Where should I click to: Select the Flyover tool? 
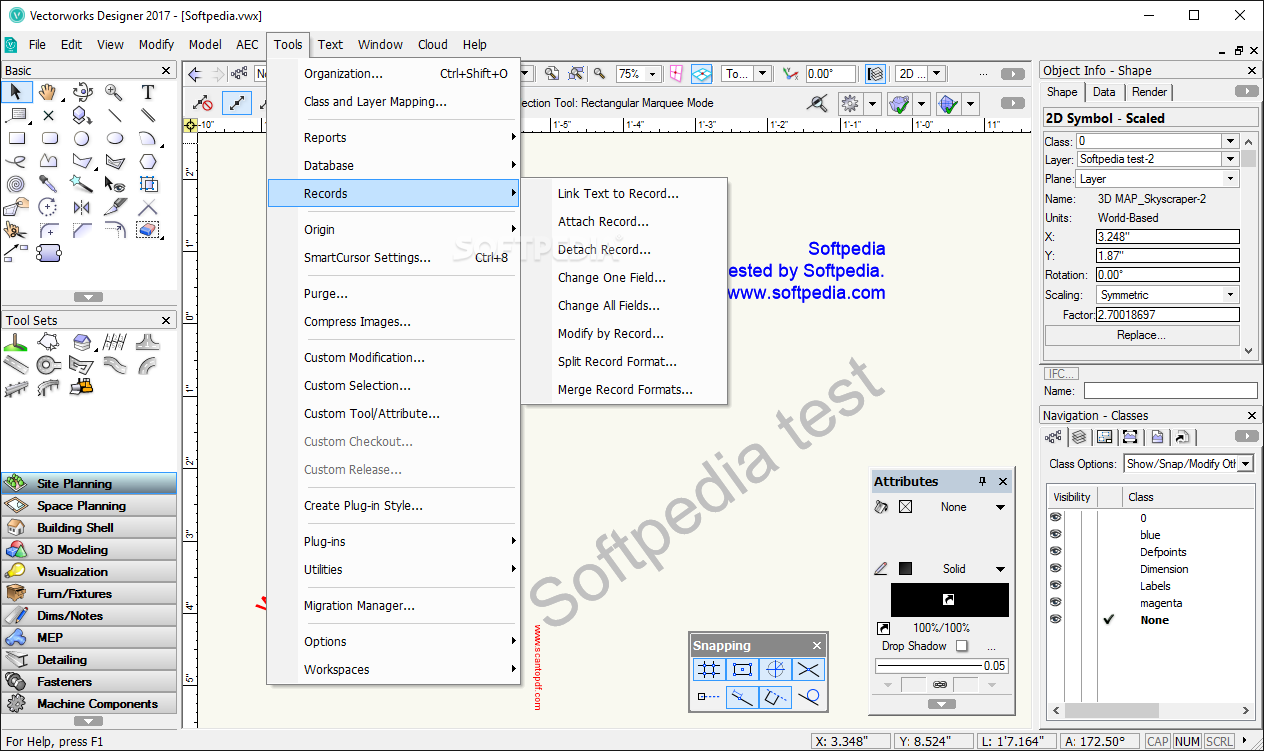pyautogui.click(x=82, y=92)
